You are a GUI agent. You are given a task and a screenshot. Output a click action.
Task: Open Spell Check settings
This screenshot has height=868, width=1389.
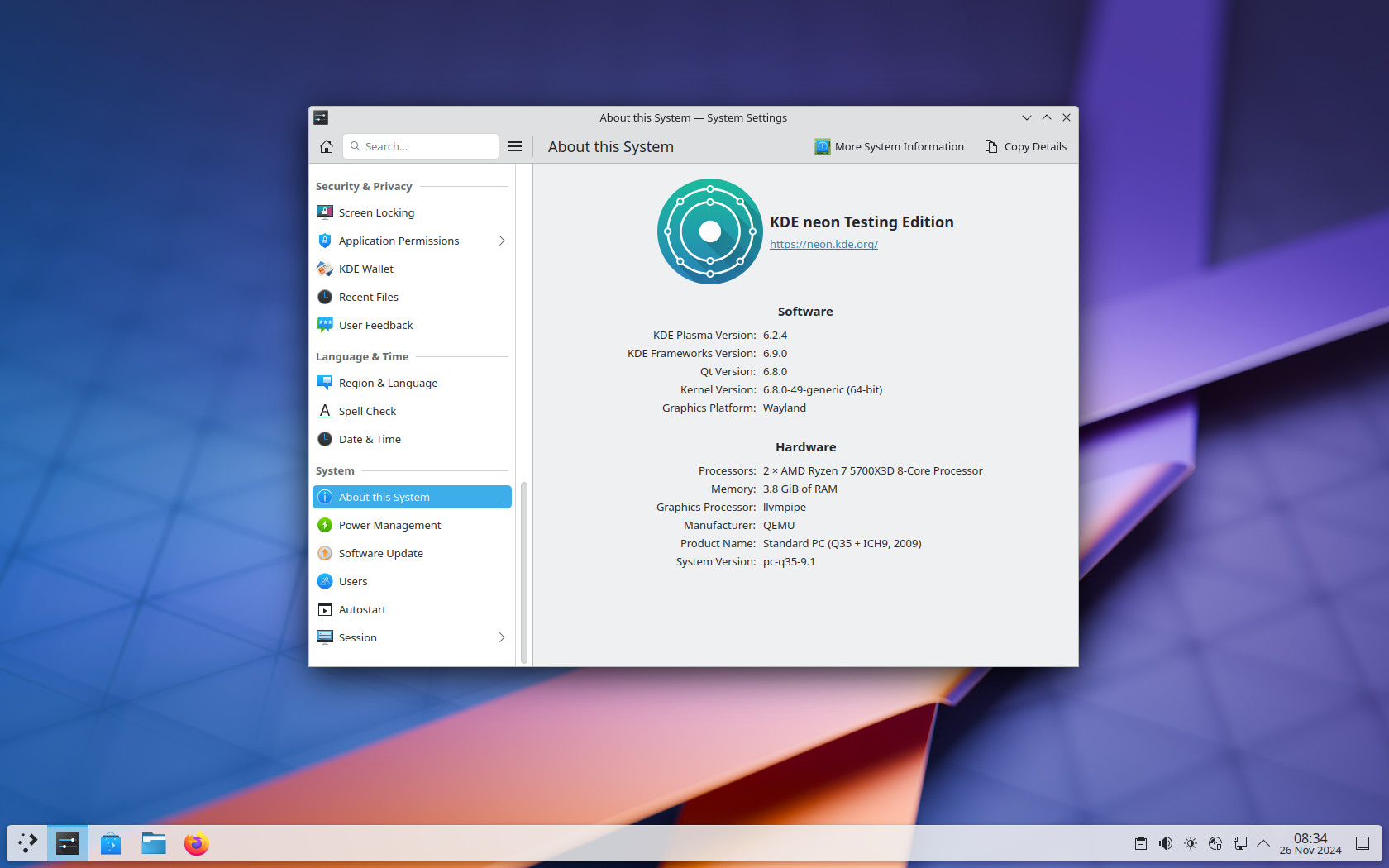tap(412, 411)
